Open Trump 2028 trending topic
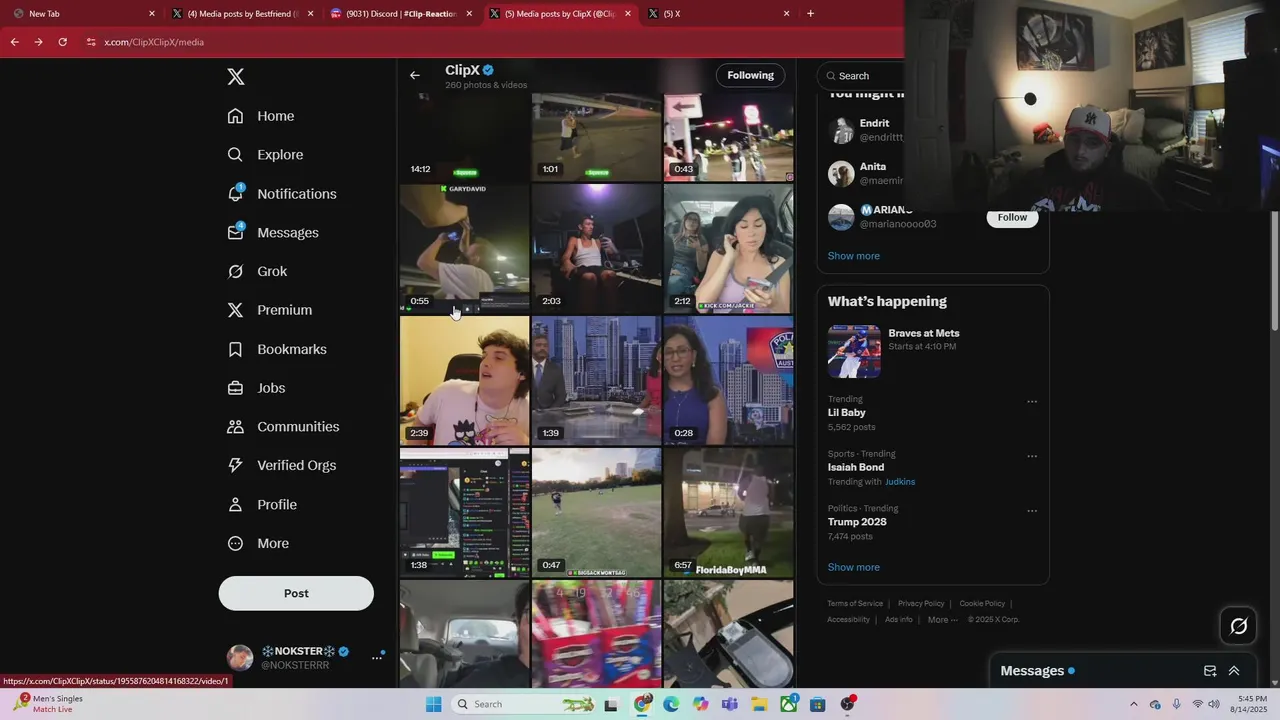 click(x=857, y=522)
